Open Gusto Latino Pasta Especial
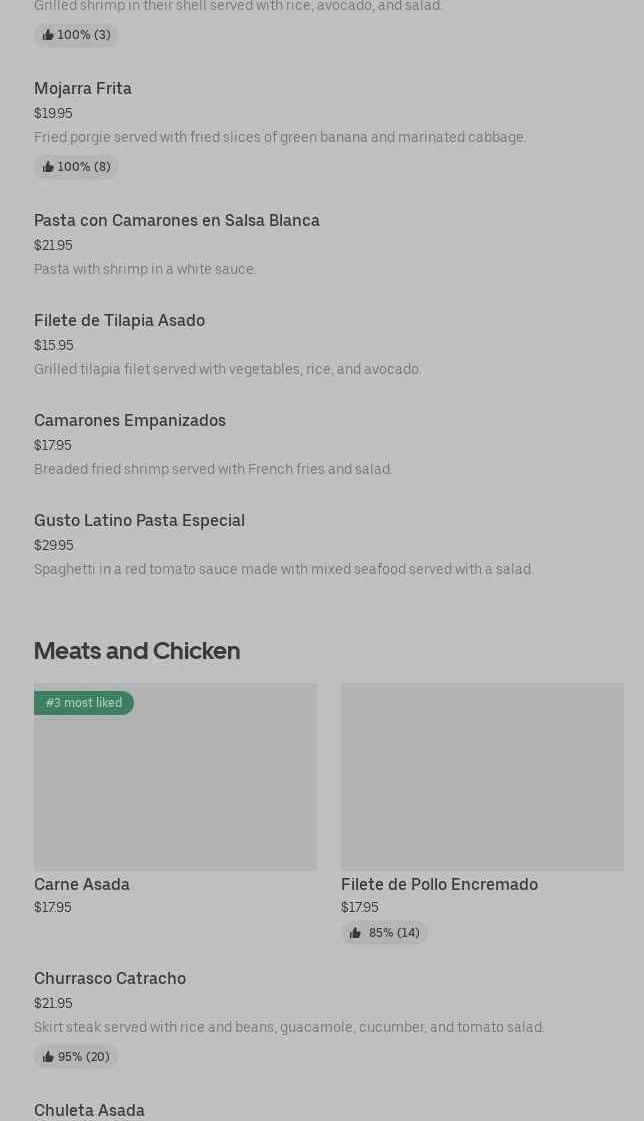The width and height of the screenshot is (644, 1121). pyautogui.click(x=139, y=520)
